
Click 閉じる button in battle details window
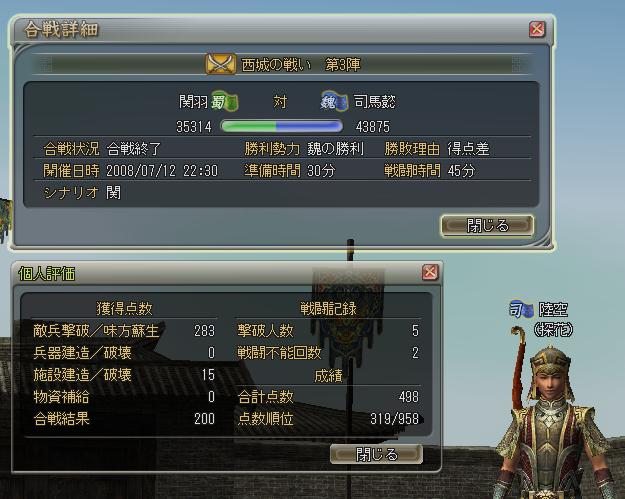(487, 226)
